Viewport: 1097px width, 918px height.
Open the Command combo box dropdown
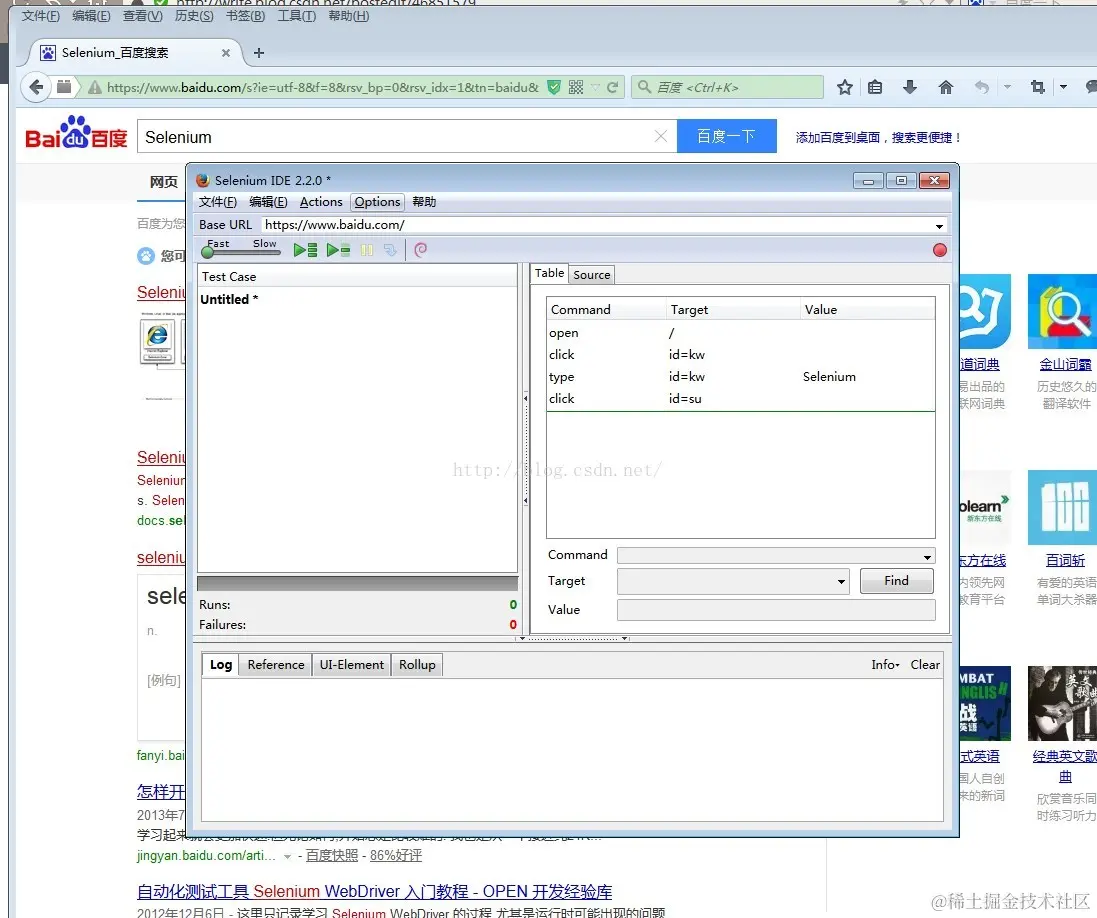(x=927, y=557)
